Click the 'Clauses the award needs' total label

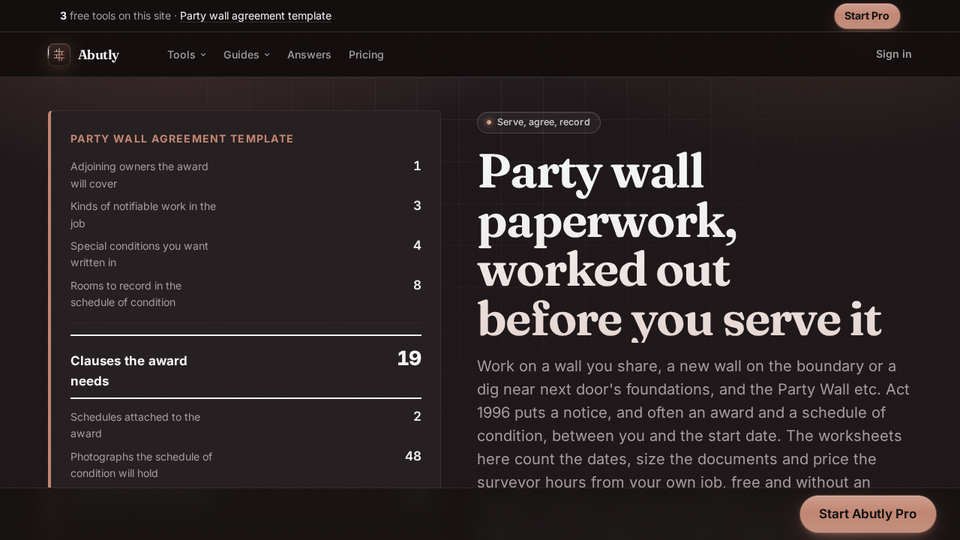129,371
